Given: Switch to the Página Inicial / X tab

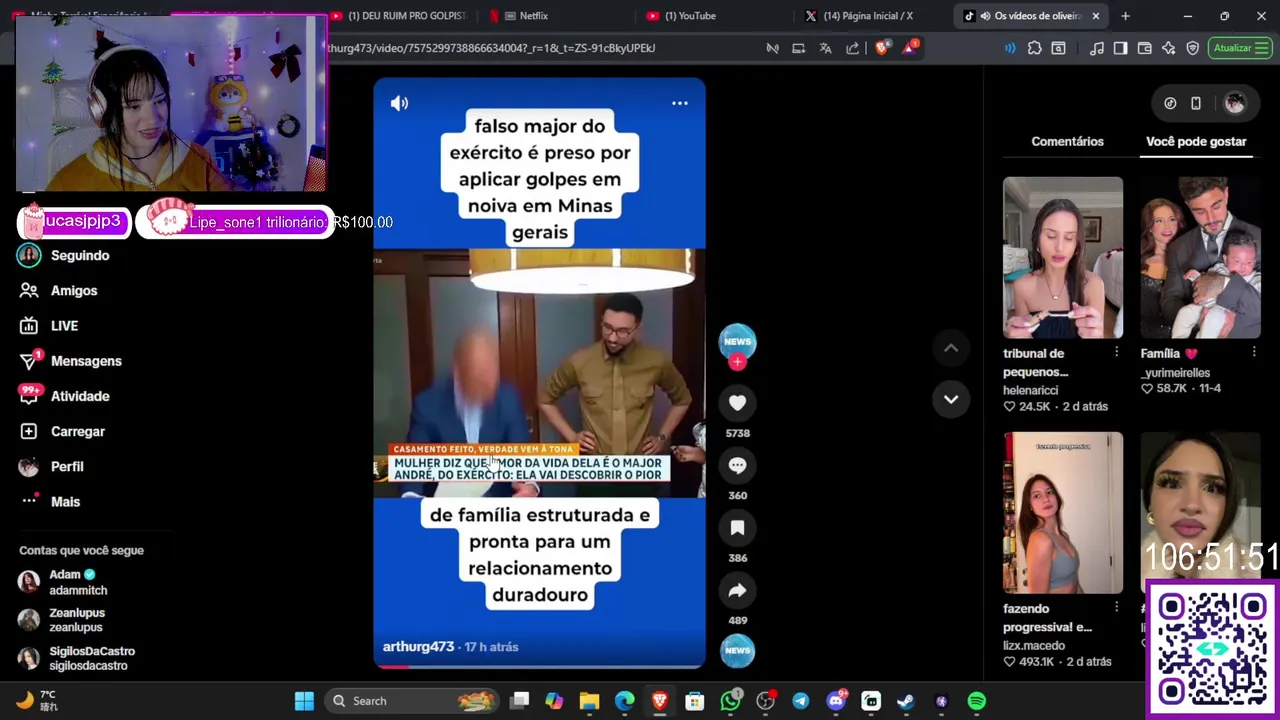Looking at the screenshot, I should pos(873,16).
